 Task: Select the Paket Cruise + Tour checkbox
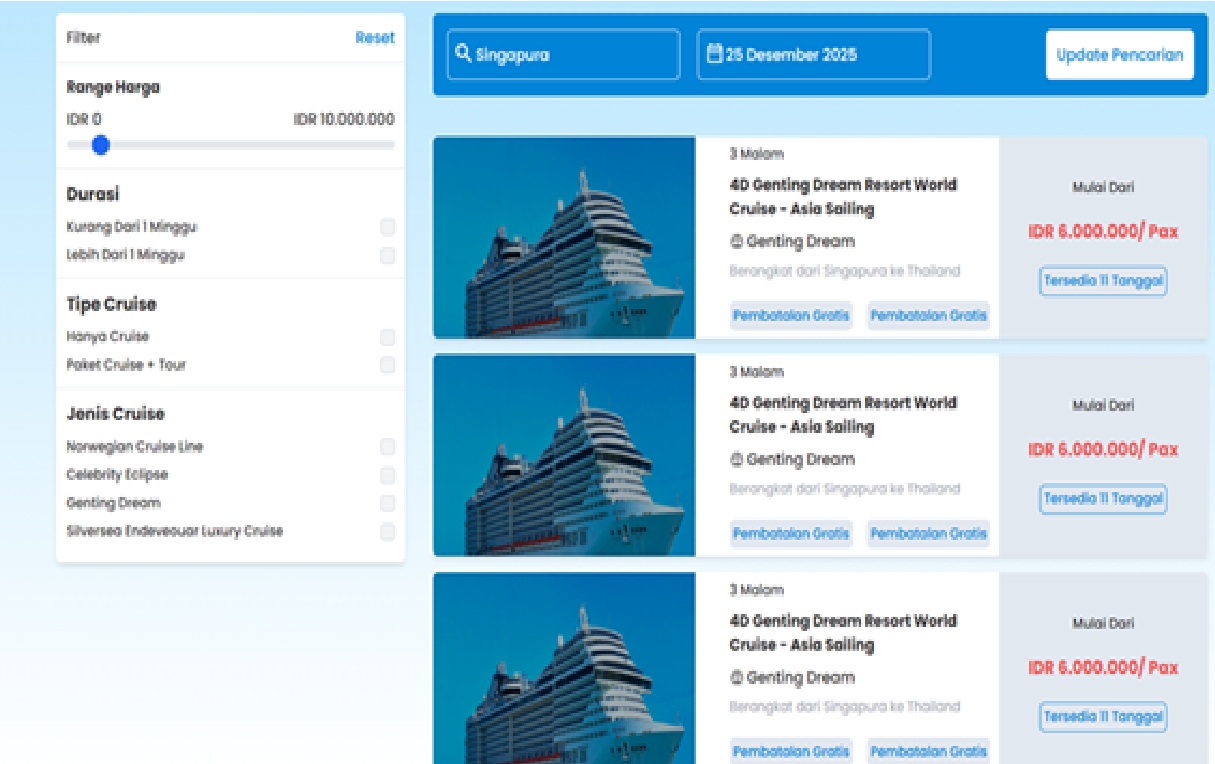pyautogui.click(x=387, y=365)
